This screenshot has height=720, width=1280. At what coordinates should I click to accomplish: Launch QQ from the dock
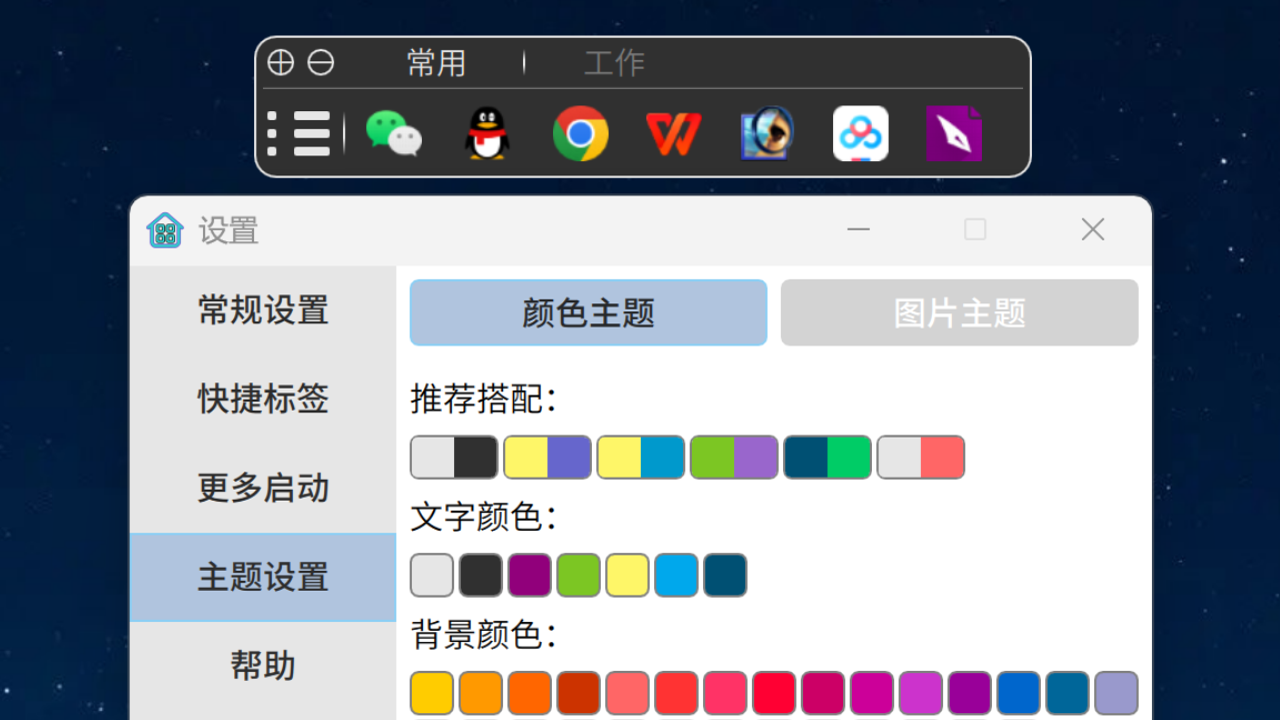pos(485,134)
